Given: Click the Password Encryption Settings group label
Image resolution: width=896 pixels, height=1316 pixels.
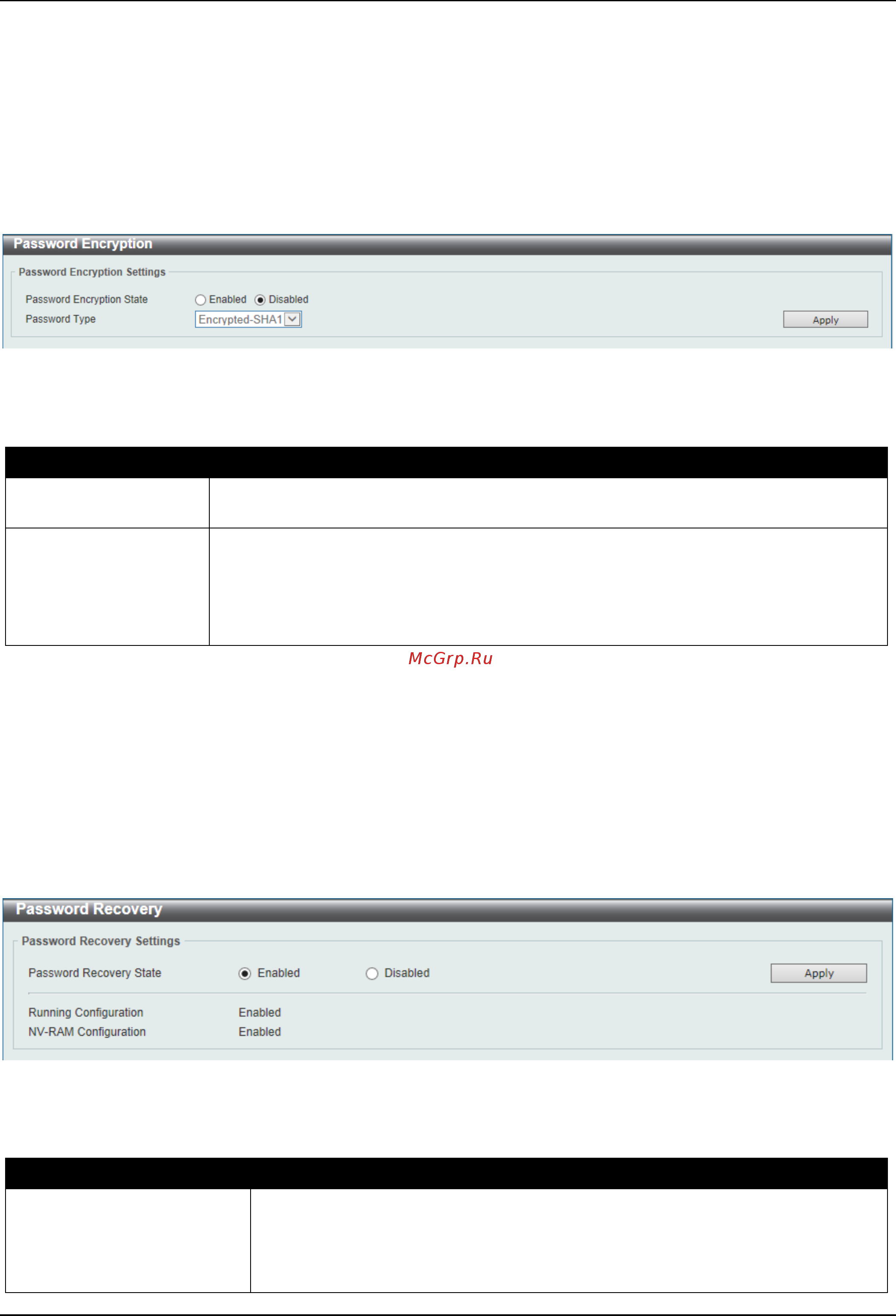Looking at the screenshot, I should coord(92,272).
